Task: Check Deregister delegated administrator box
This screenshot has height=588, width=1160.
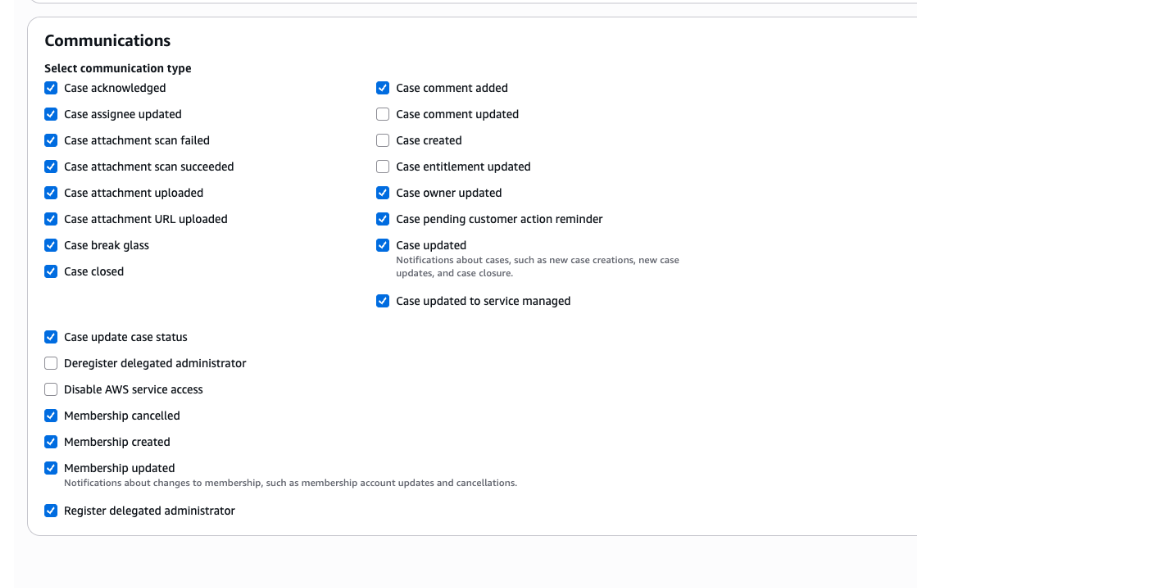Action: point(51,363)
